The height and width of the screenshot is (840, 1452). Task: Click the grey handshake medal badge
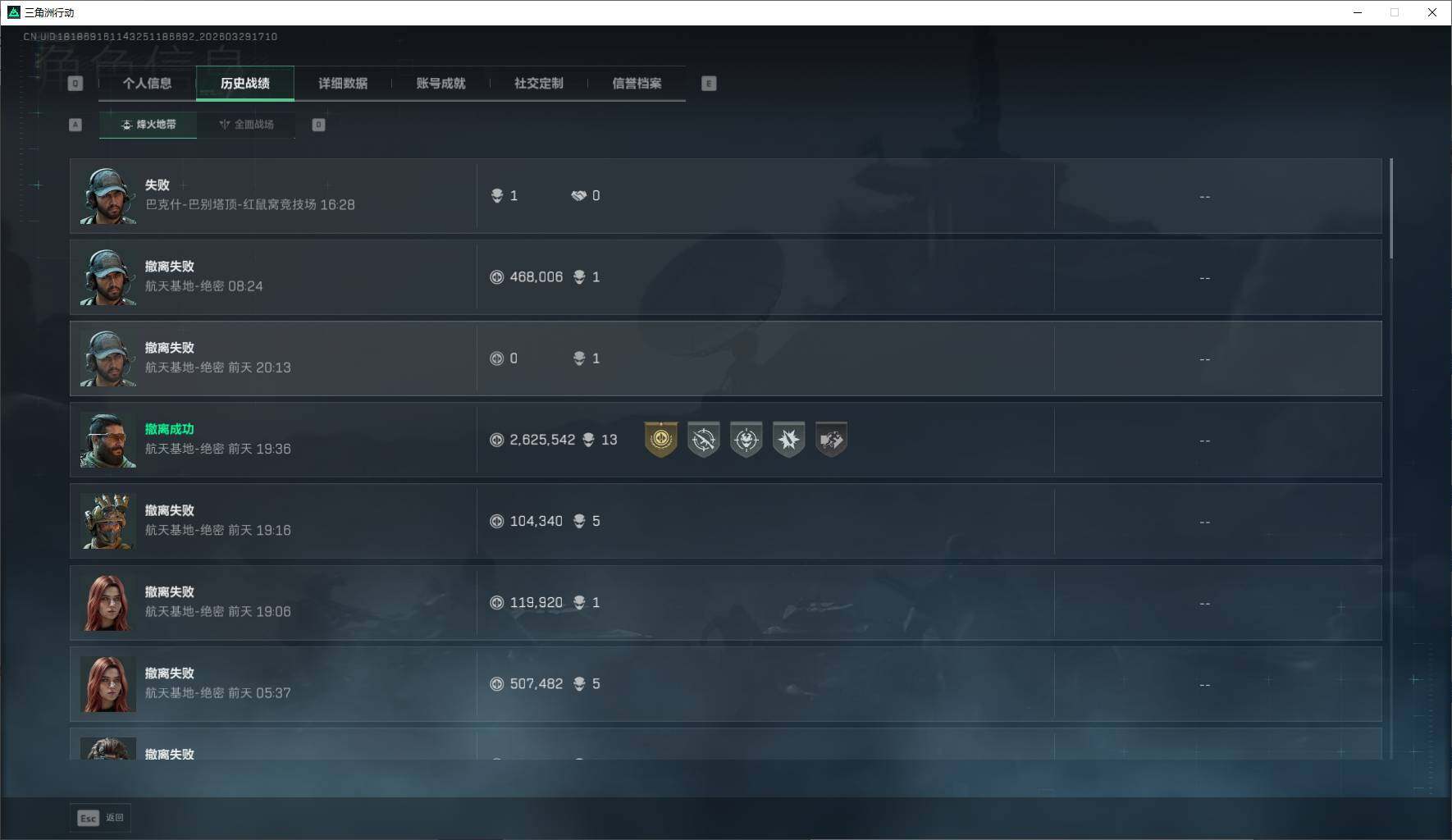click(x=831, y=440)
